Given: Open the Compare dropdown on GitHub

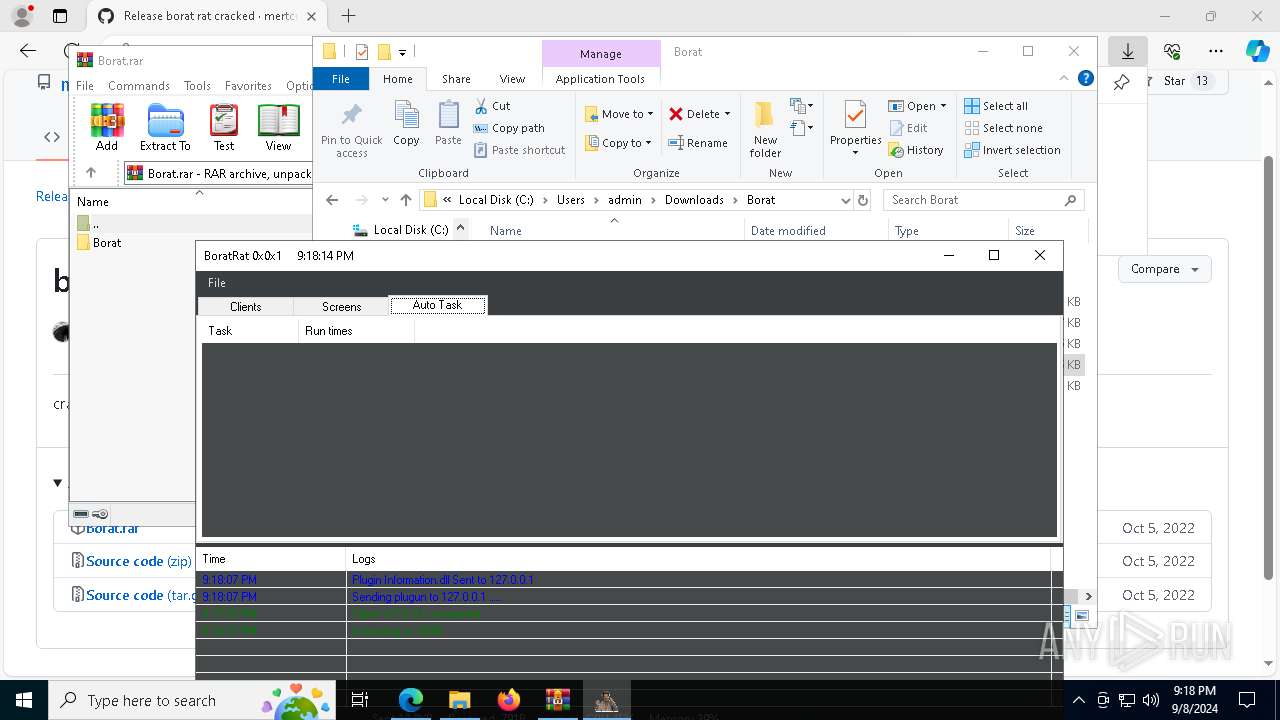Looking at the screenshot, I should pos(1164,269).
